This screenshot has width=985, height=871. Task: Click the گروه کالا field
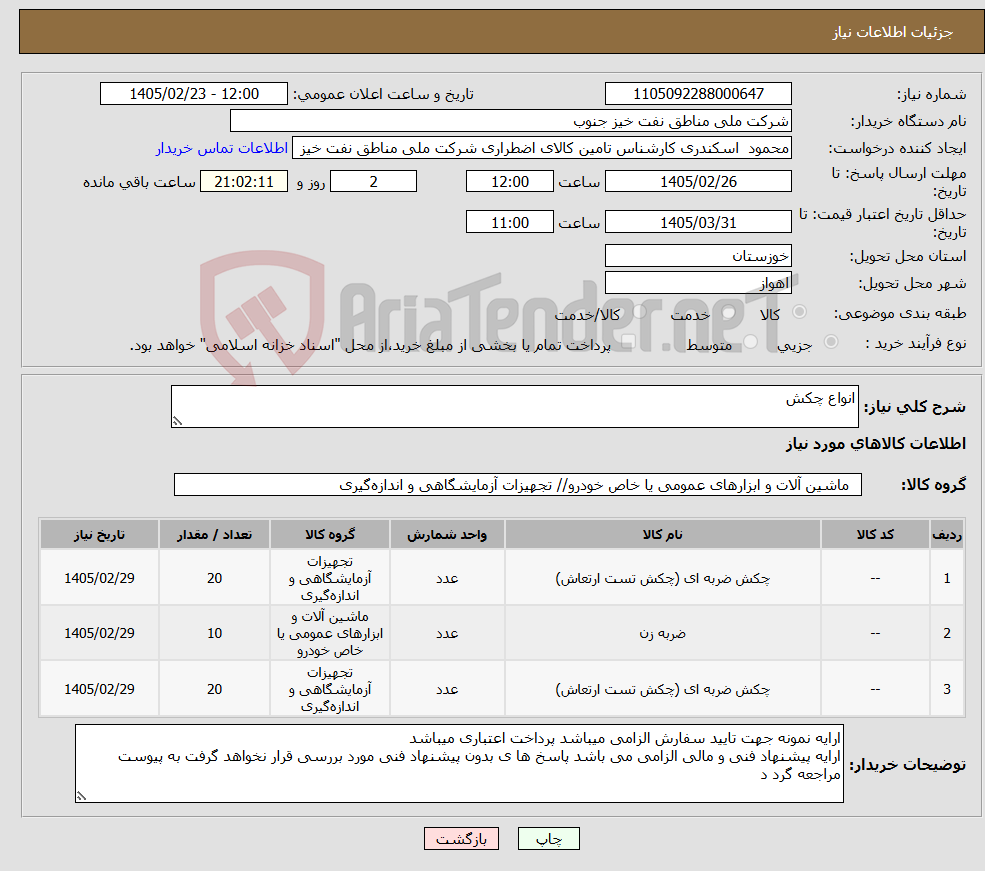coord(518,485)
